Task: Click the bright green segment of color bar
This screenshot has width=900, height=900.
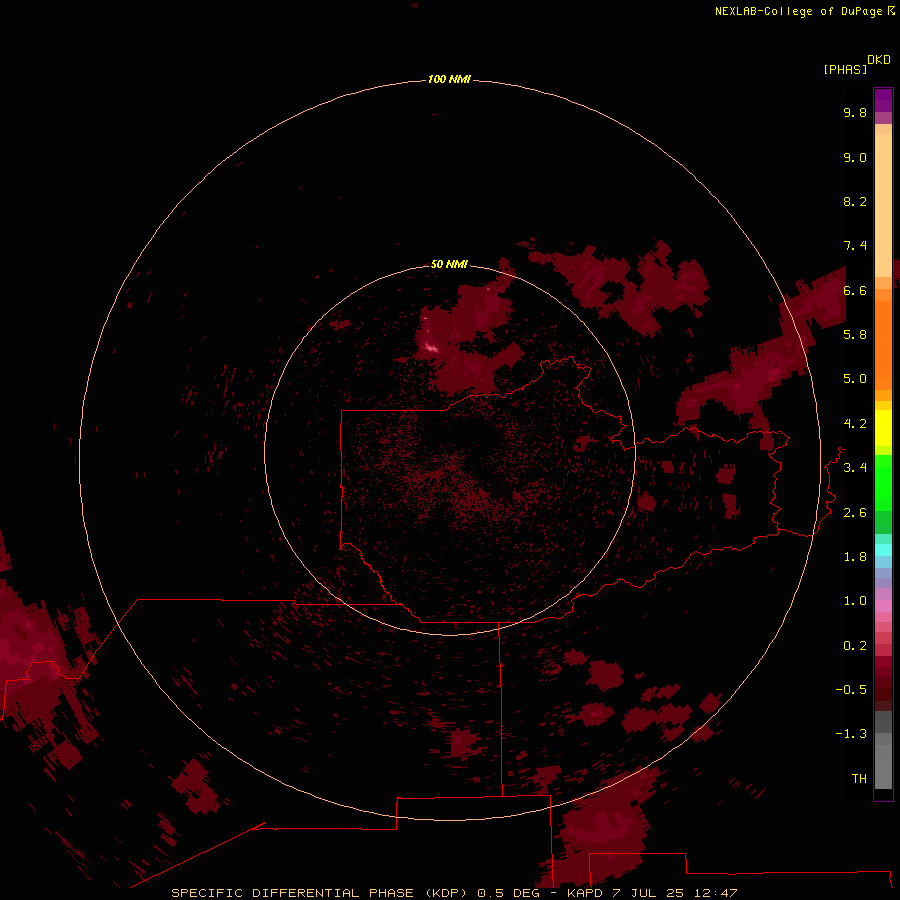Action: (x=883, y=482)
